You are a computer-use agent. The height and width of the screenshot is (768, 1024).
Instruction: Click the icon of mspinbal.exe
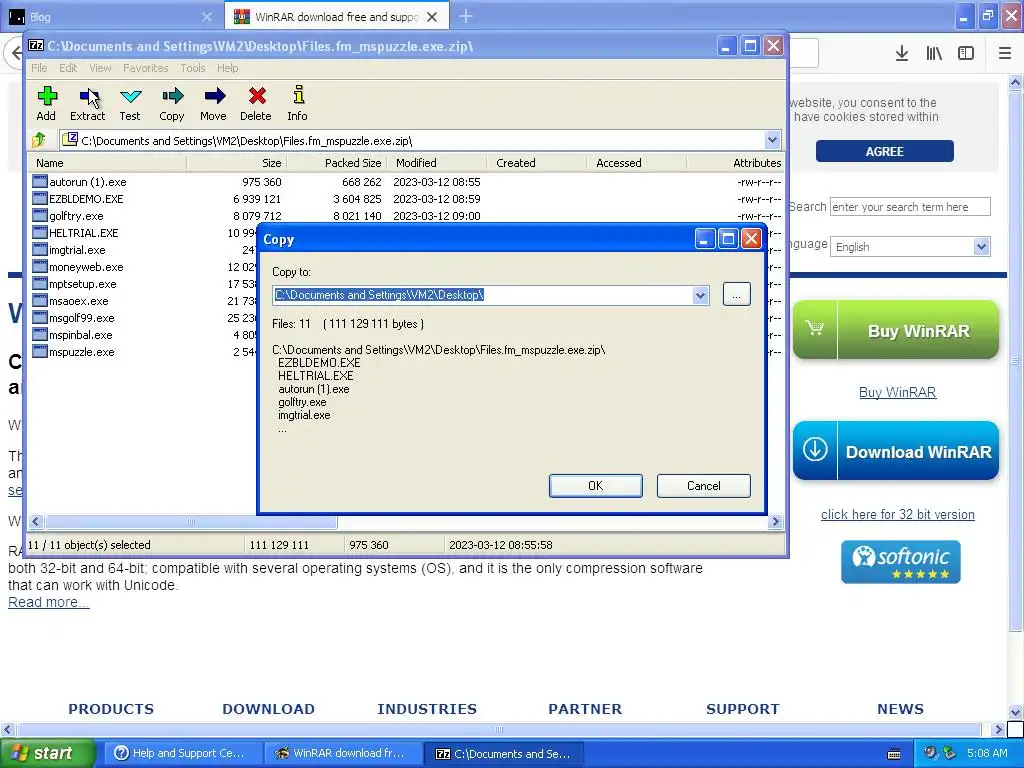[40, 334]
